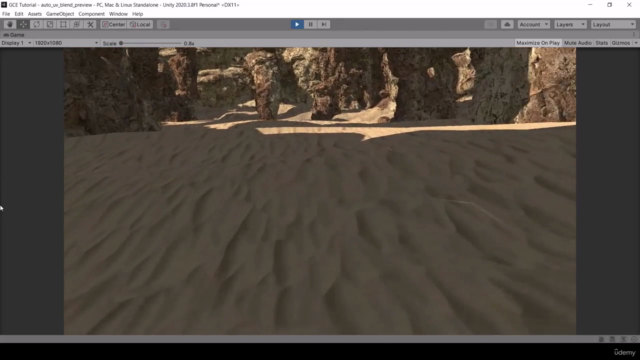Pause the running game
640x360 pixels.
(310, 24)
